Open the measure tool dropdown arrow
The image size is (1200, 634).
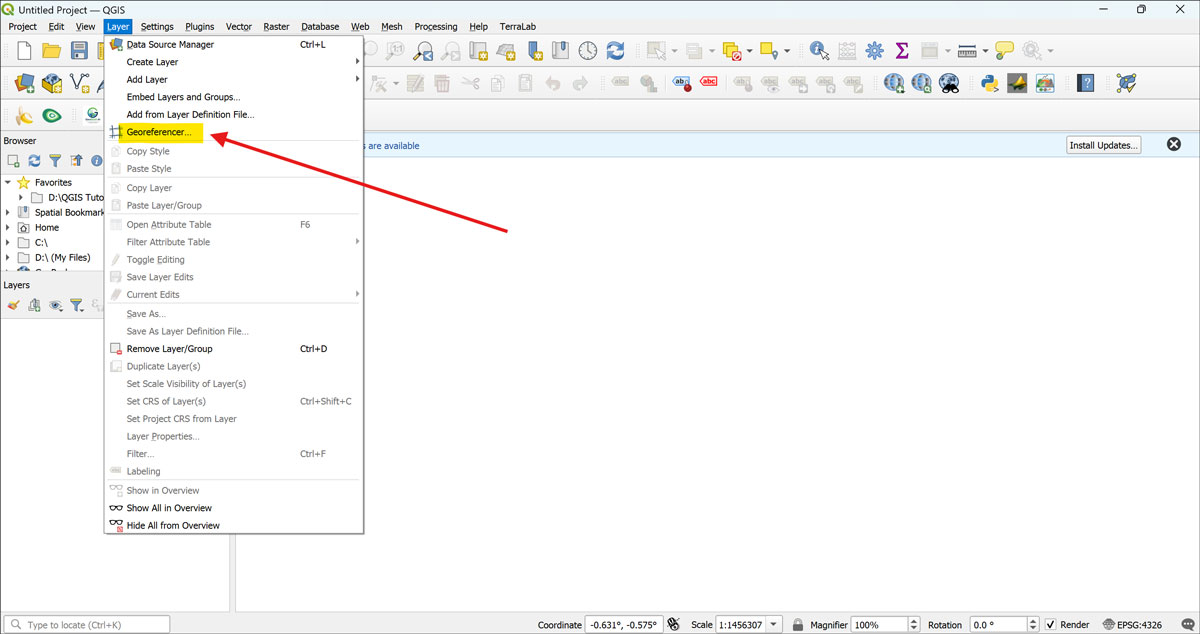985,50
